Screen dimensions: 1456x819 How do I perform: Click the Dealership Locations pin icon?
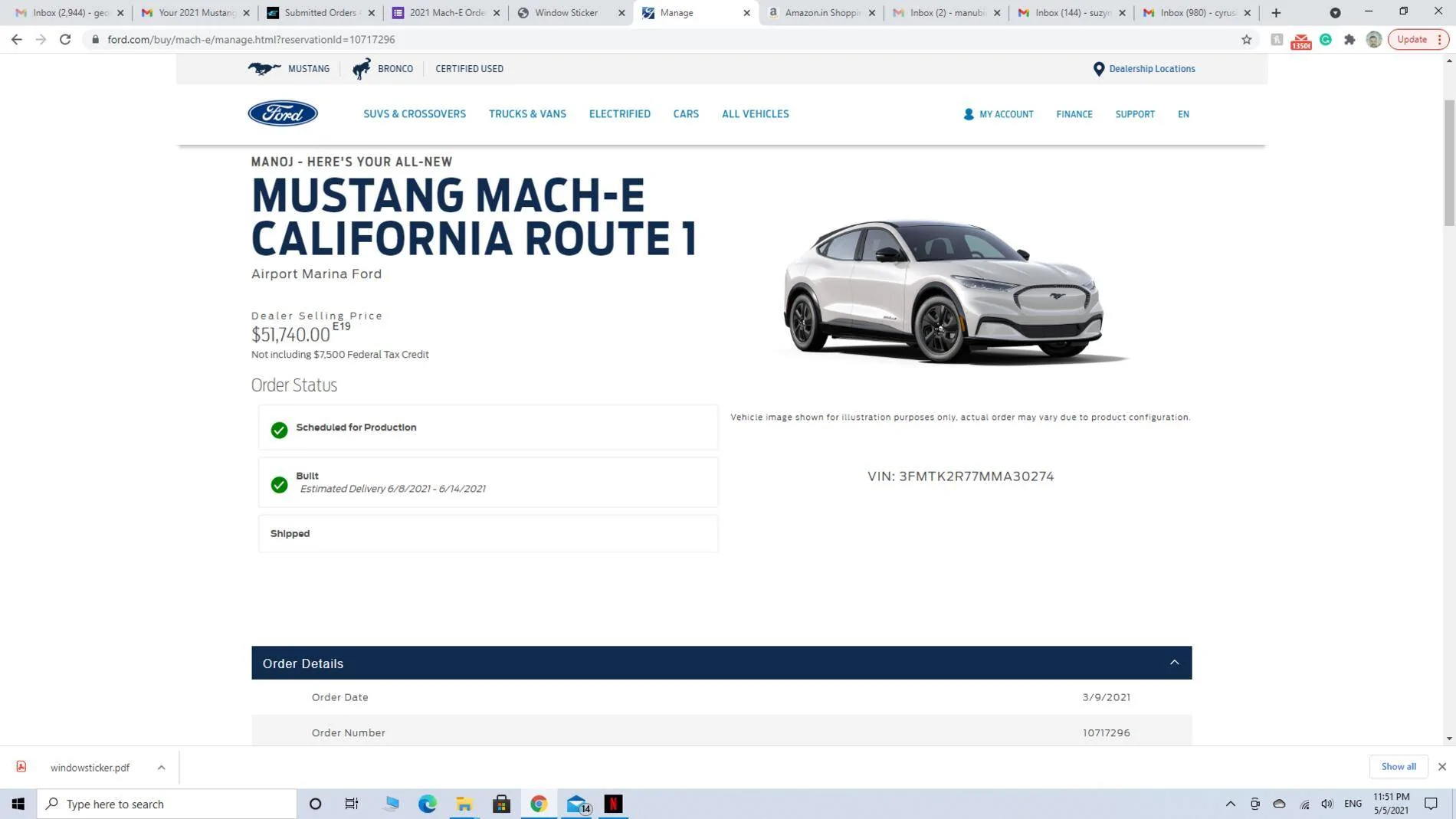click(x=1098, y=69)
